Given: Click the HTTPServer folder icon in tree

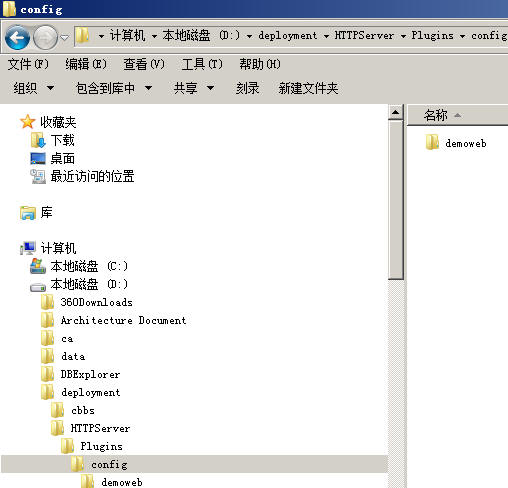Looking at the screenshot, I should pos(58,428).
